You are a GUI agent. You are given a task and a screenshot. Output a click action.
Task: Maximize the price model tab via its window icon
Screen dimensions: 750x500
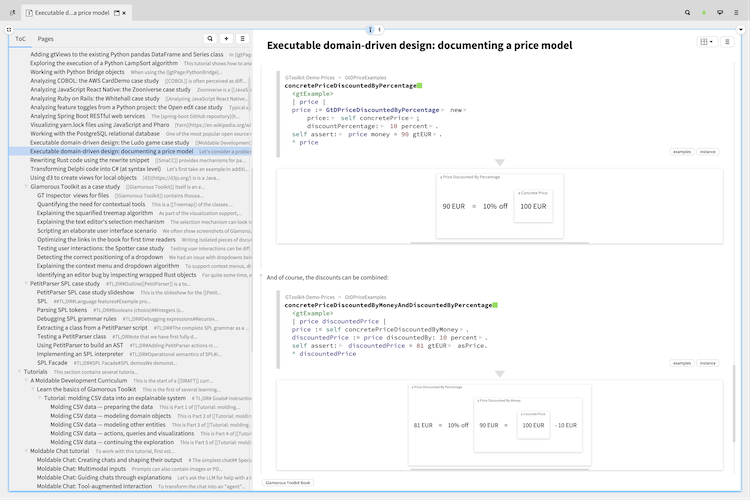116,13
